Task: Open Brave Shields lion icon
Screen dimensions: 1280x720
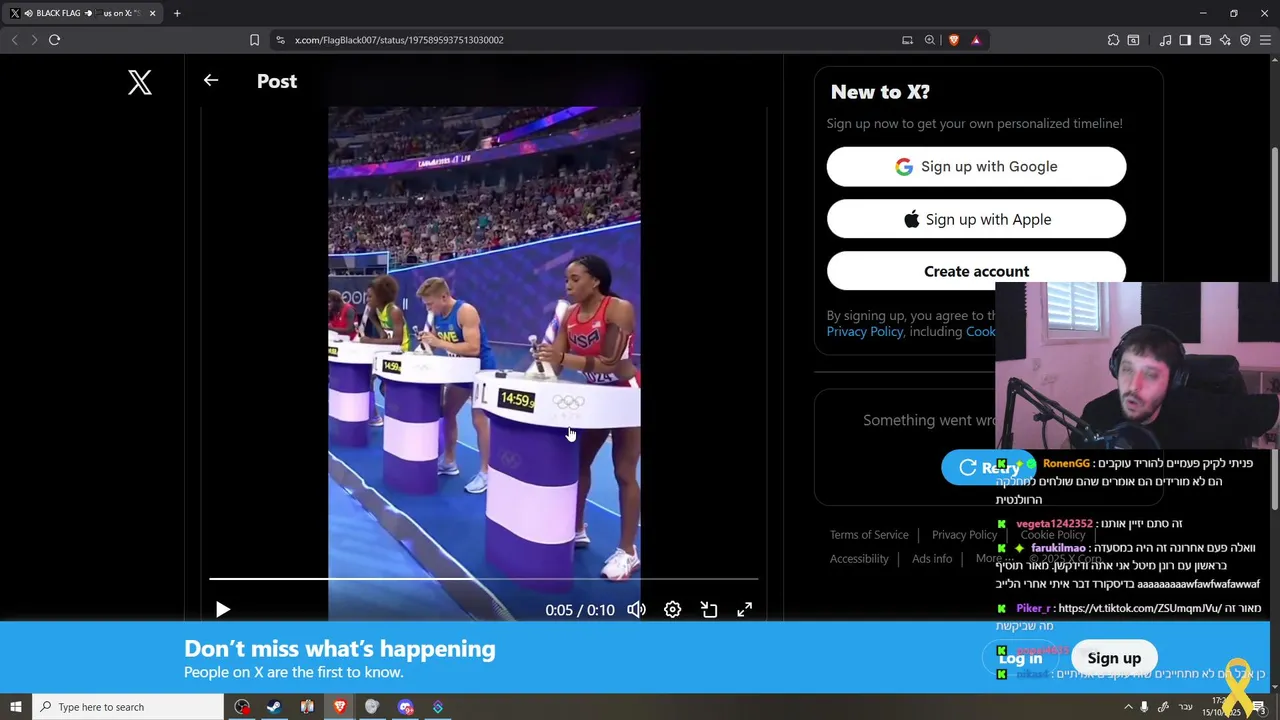Action: (953, 40)
